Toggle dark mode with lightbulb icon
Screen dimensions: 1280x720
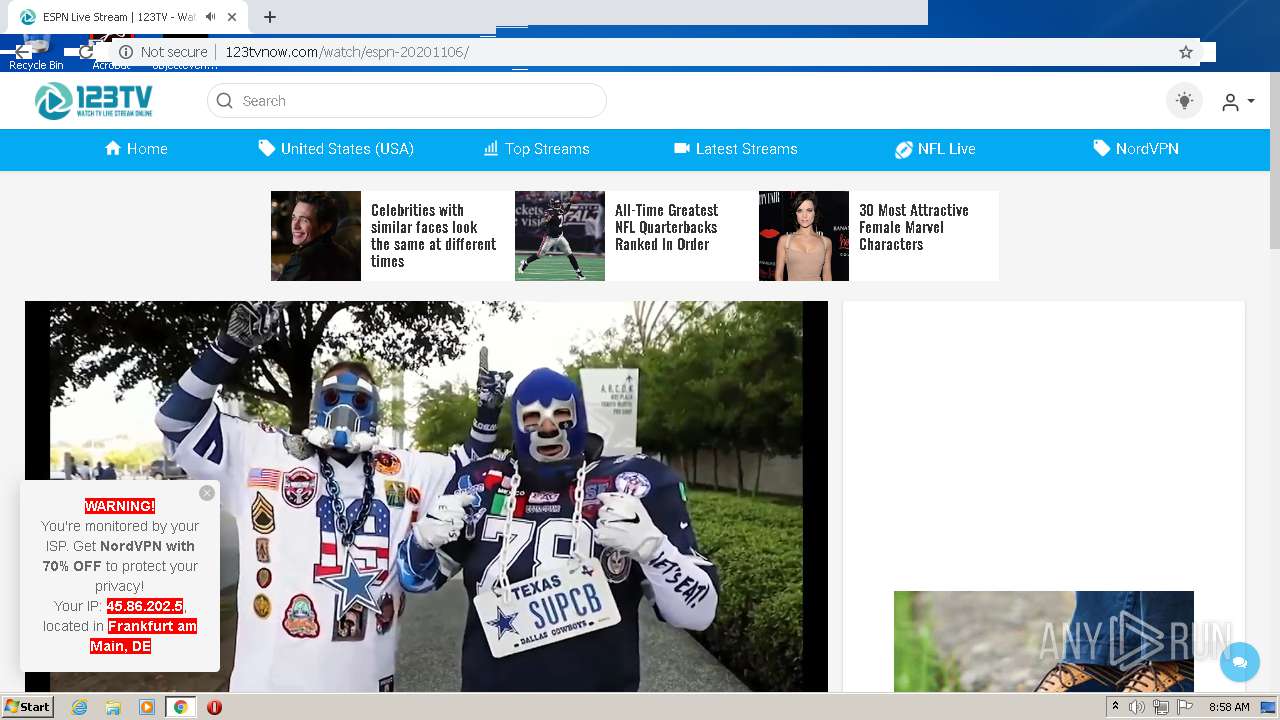(1185, 101)
